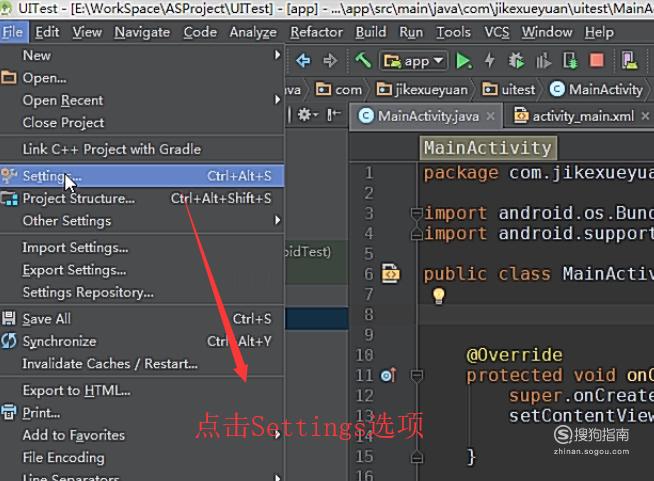
Task: Choose Link C++ Project with Gradle
Action: 142,149
